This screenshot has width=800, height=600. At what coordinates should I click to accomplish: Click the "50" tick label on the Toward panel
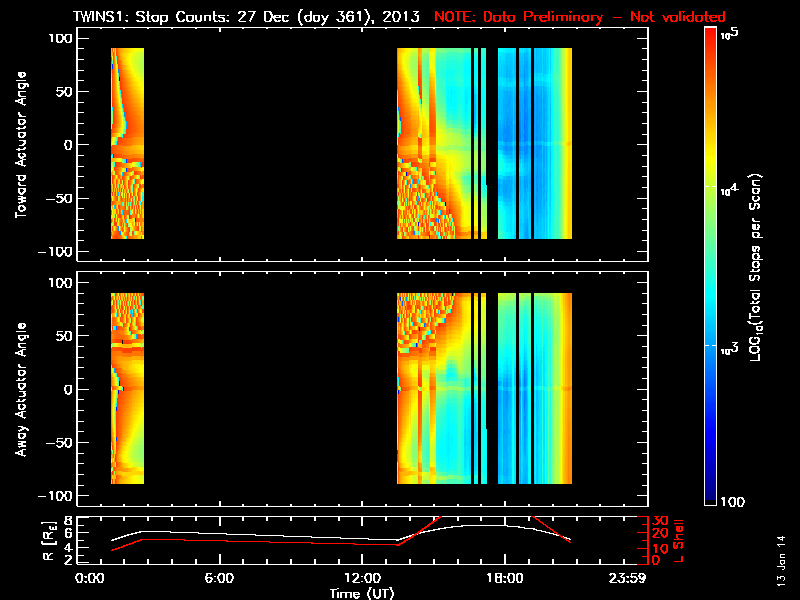[x=65, y=92]
